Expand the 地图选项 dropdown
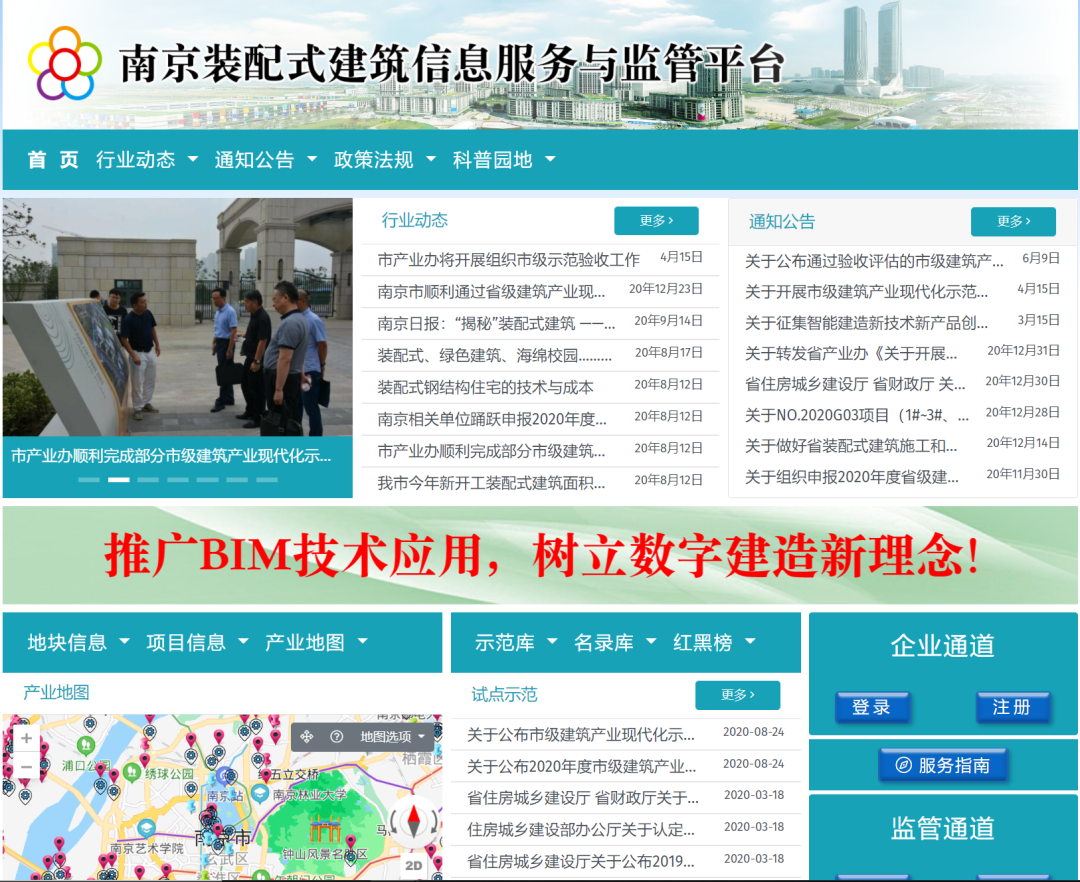1080x882 pixels. pos(393,737)
